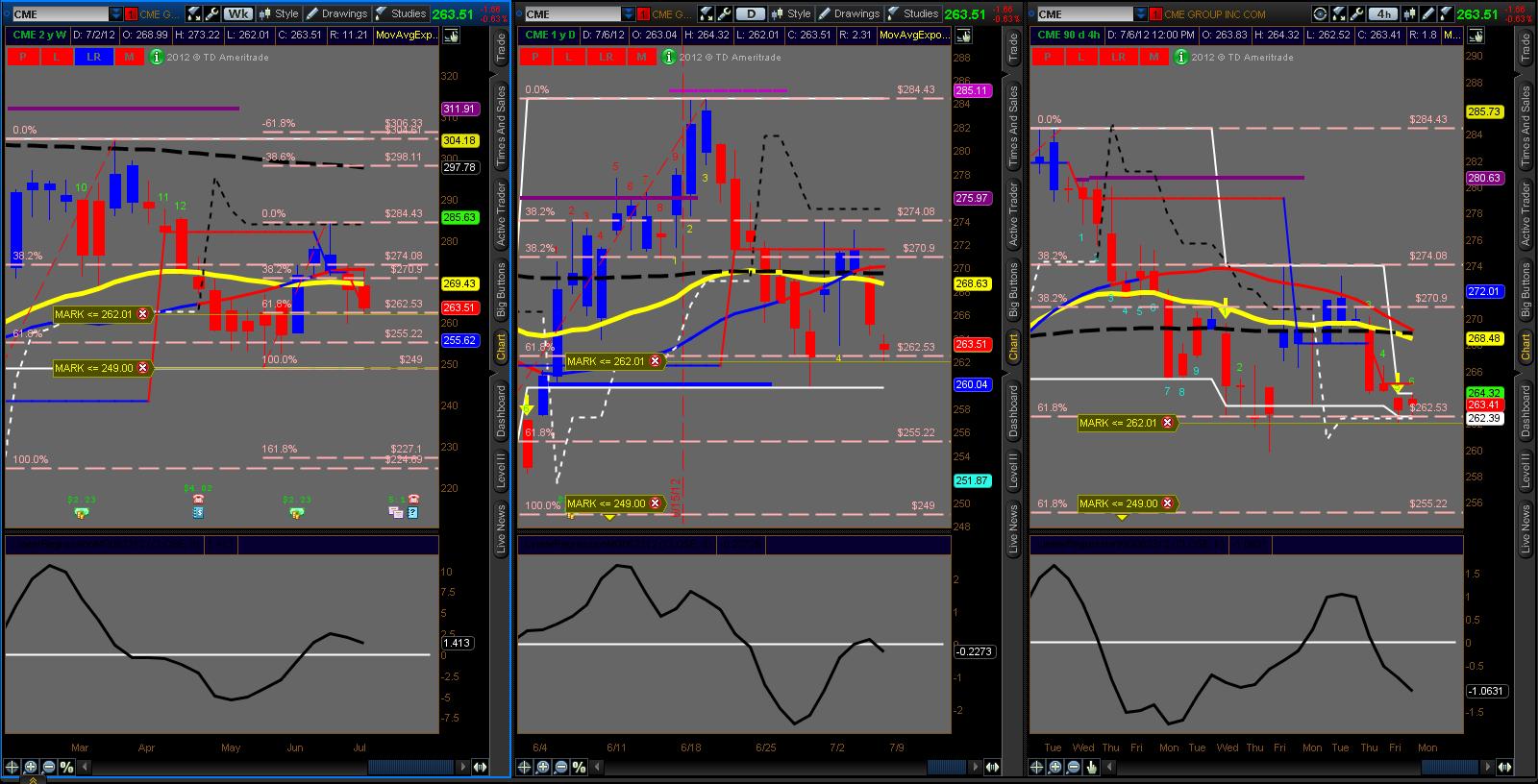Click flask-with-arrows icon in weekly chart toolbar
1538x784 pixels.
pyautogui.click(x=193, y=13)
